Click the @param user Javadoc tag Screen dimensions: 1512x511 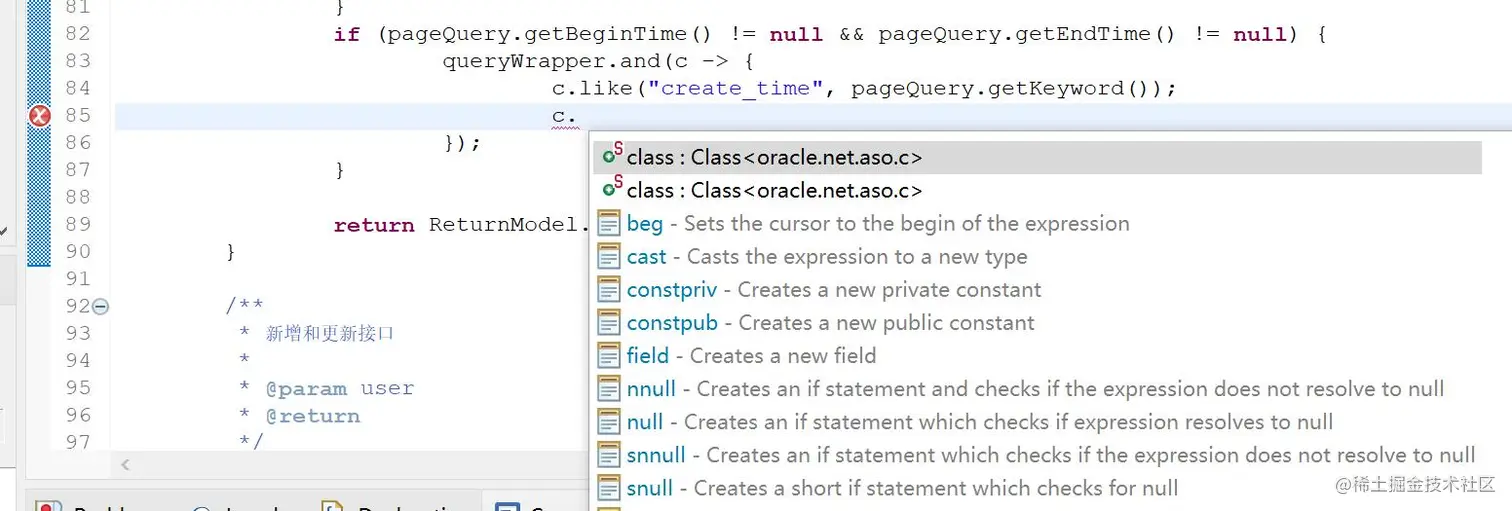click(339, 388)
